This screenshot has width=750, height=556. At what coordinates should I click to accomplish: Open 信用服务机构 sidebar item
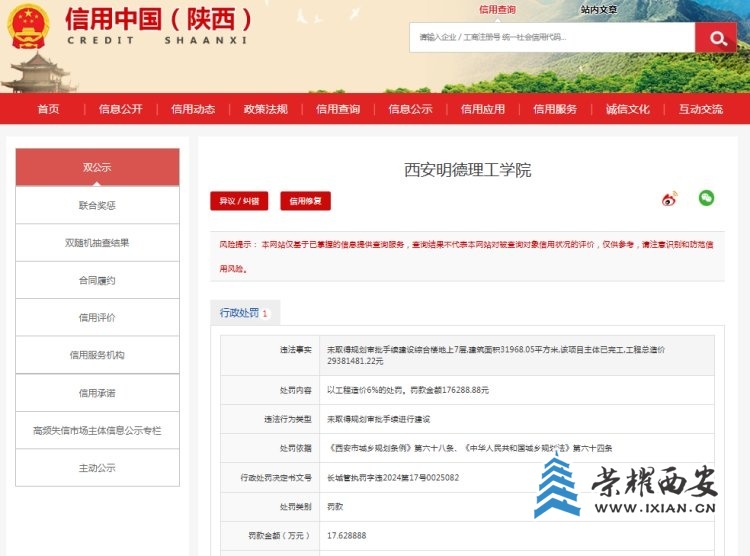point(98,355)
